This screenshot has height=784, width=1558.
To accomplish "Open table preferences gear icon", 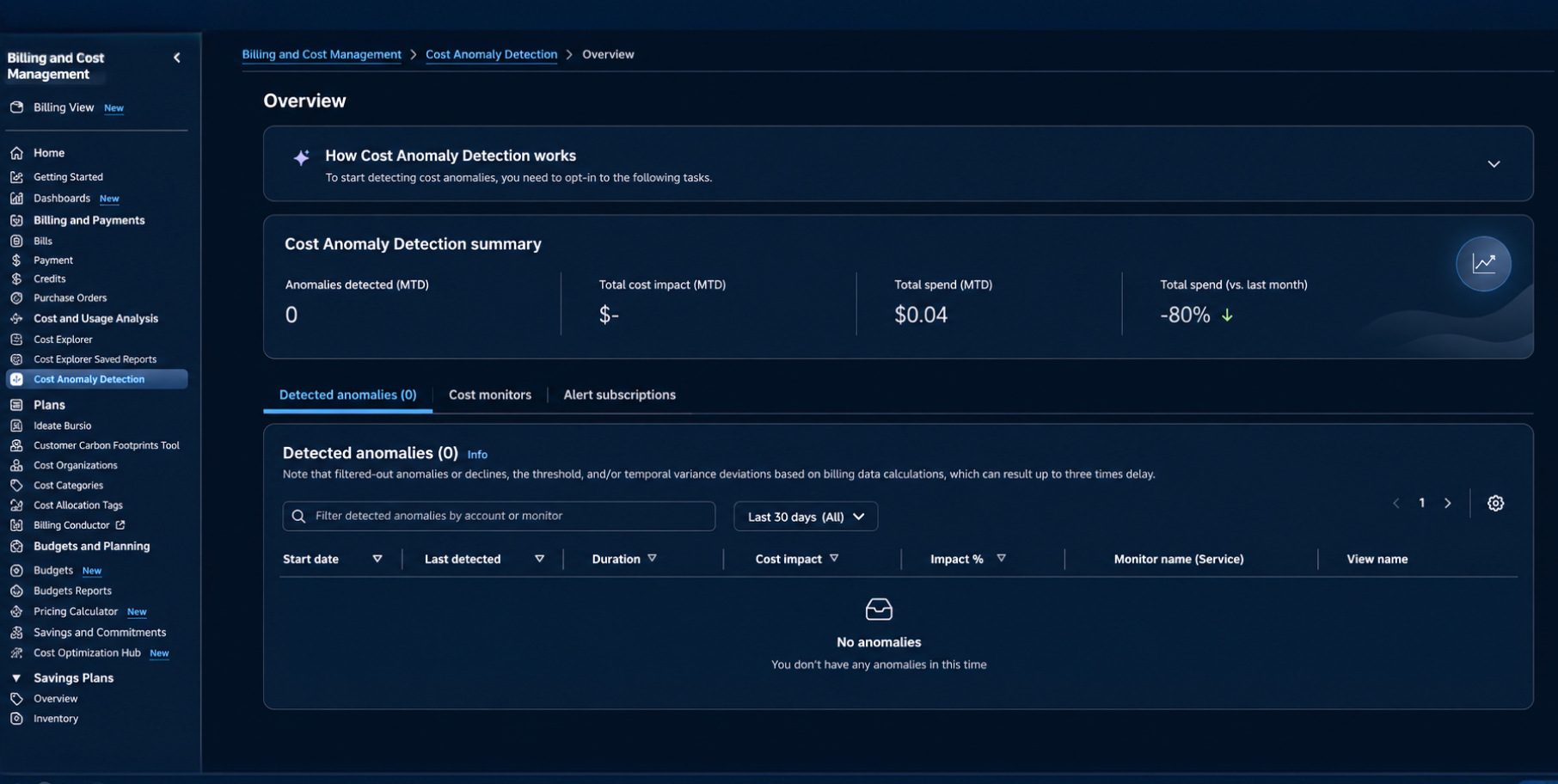I will [x=1496, y=504].
